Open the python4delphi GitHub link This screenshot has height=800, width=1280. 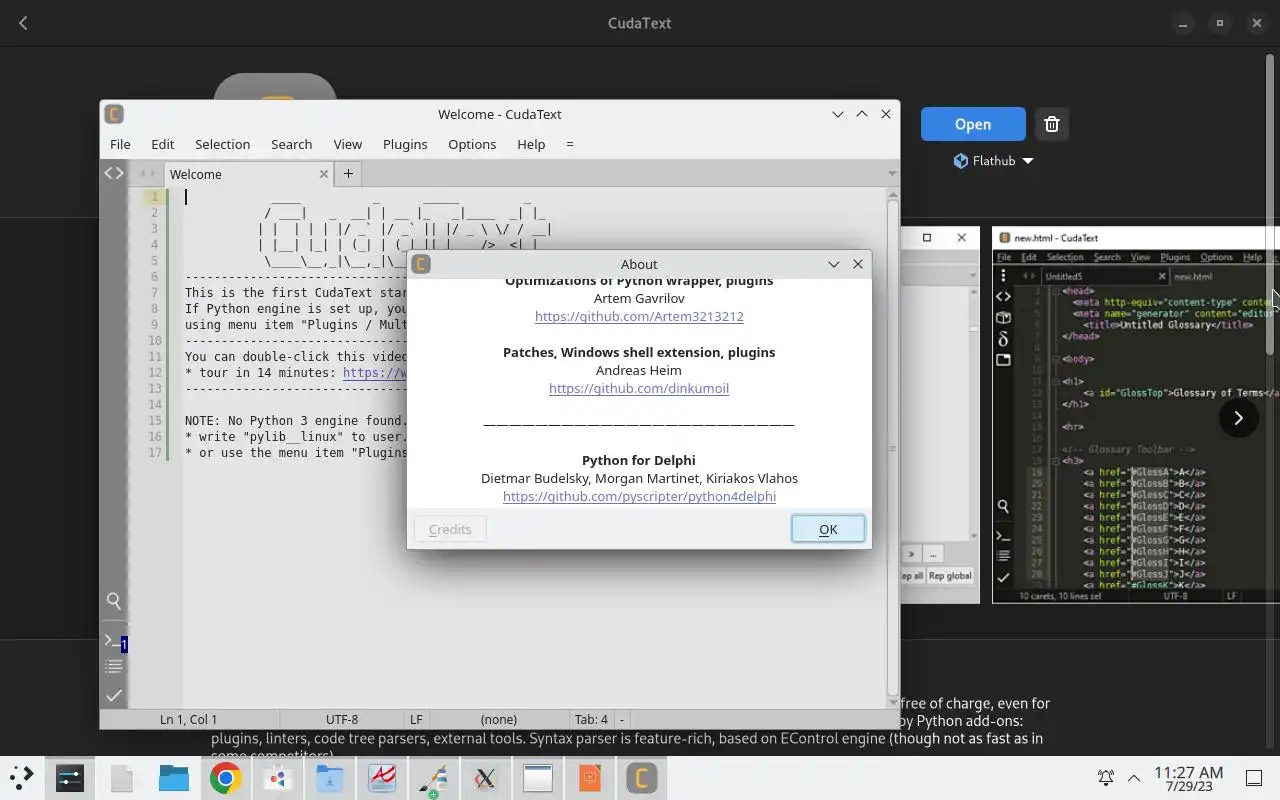(x=639, y=496)
